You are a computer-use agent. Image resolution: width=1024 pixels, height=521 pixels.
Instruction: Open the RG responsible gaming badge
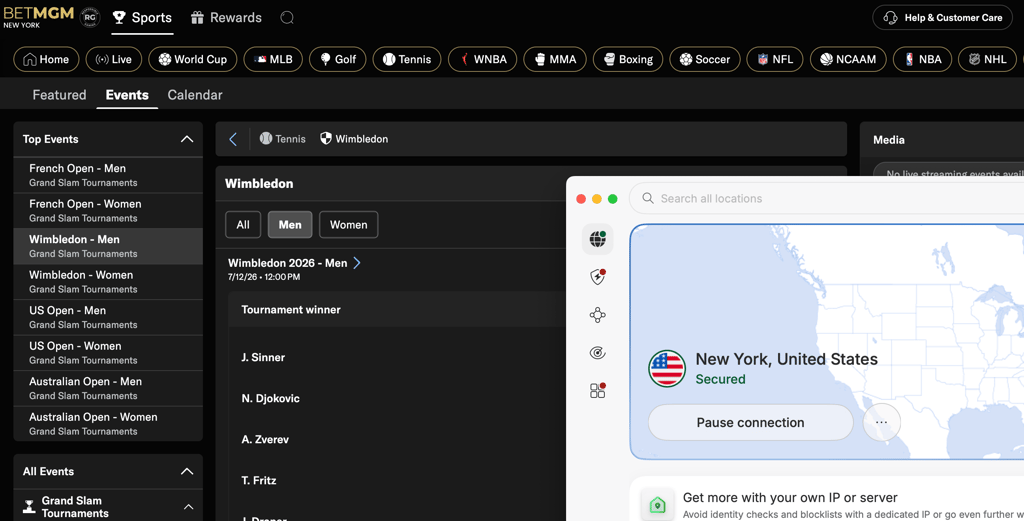tap(89, 18)
